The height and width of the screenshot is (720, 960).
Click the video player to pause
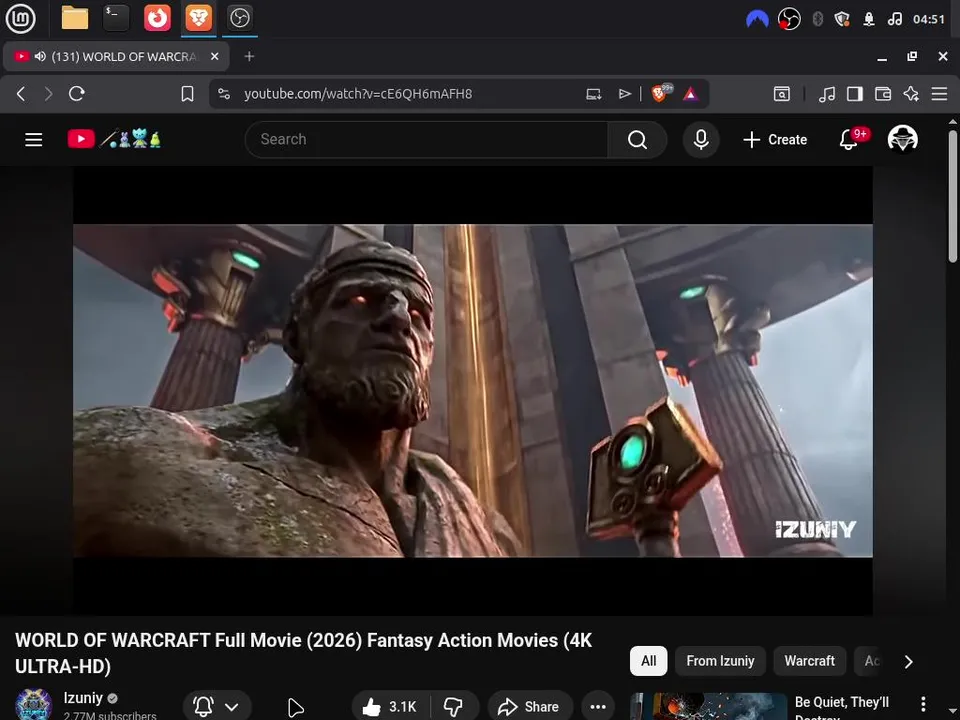click(473, 391)
